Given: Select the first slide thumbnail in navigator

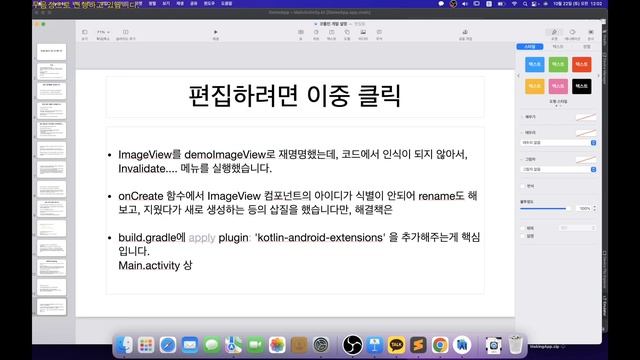Looking at the screenshot, I should click(x=51, y=52).
